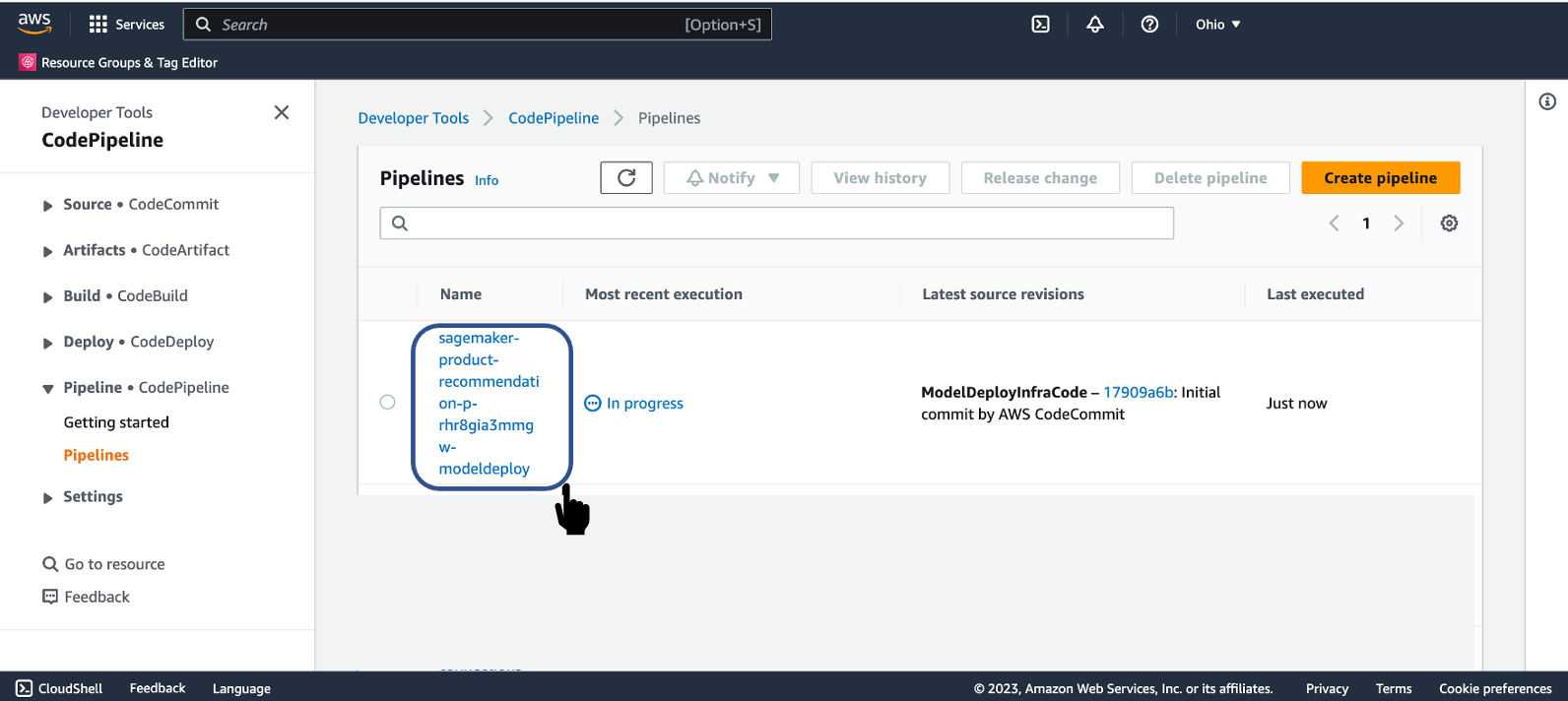
Task: Click Last executed column header
Action: pos(1316,294)
